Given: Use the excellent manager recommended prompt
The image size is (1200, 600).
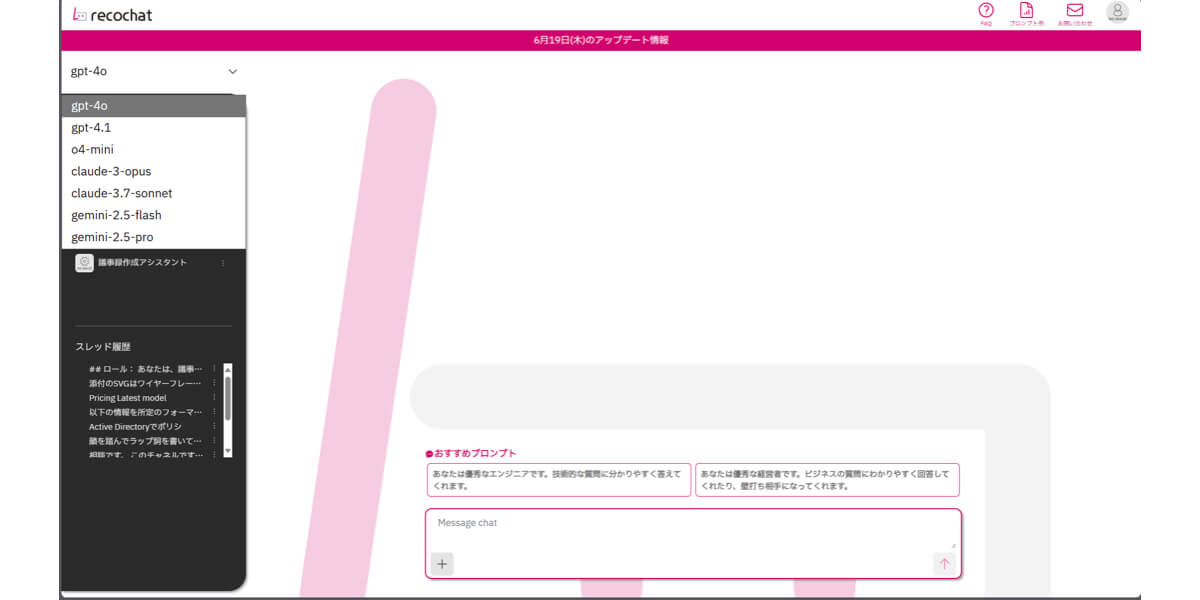Looking at the screenshot, I should coord(827,480).
